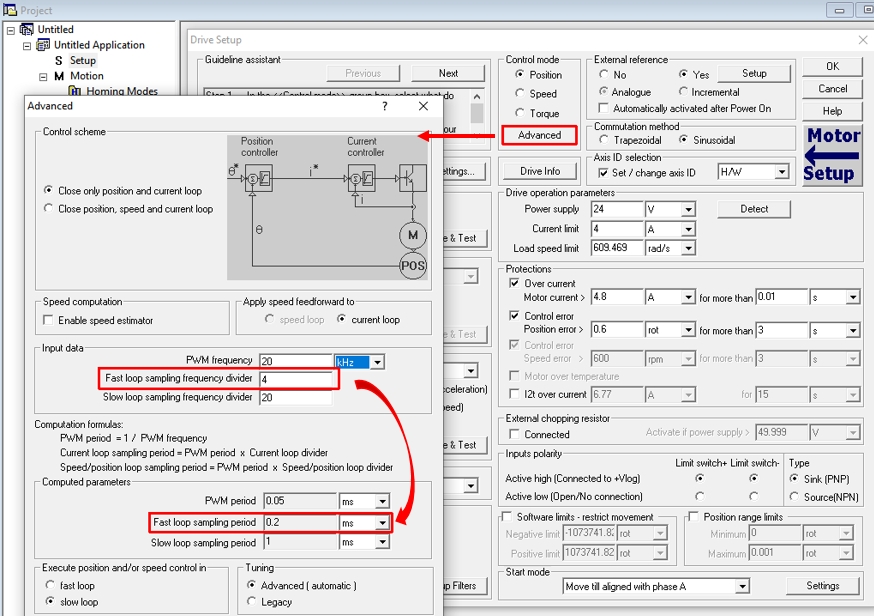The image size is (874, 616).
Task: Click the Untitled project tree icon
Action: click(26, 29)
